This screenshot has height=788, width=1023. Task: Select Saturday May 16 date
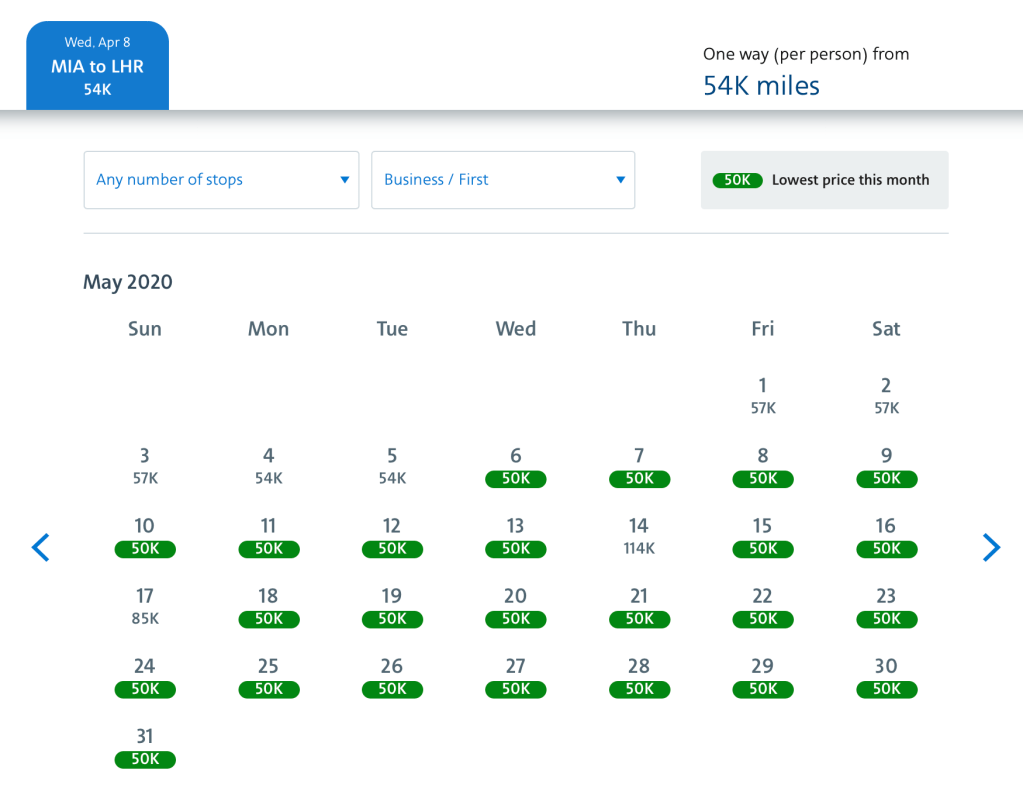[x=886, y=536]
